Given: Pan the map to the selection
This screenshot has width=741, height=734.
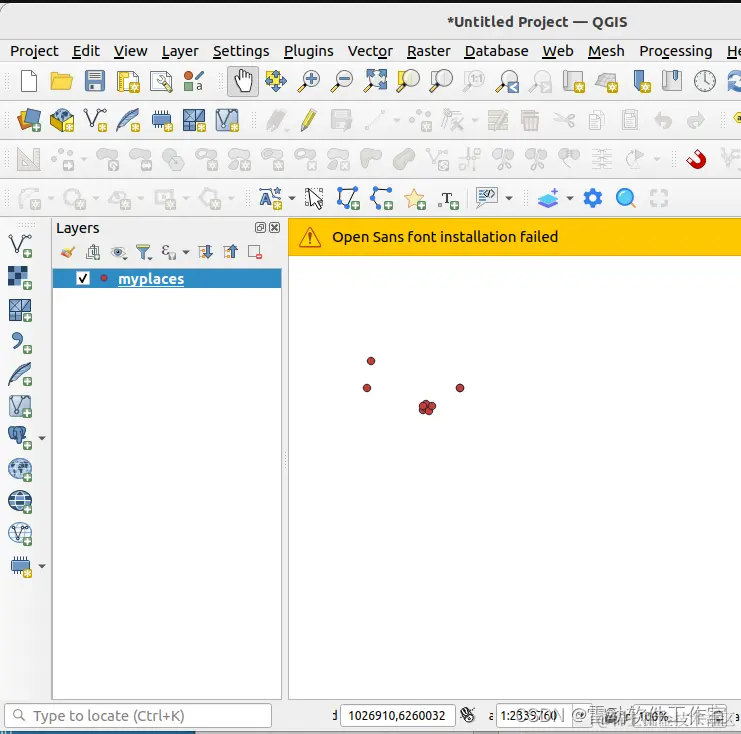Looking at the screenshot, I should click(276, 81).
